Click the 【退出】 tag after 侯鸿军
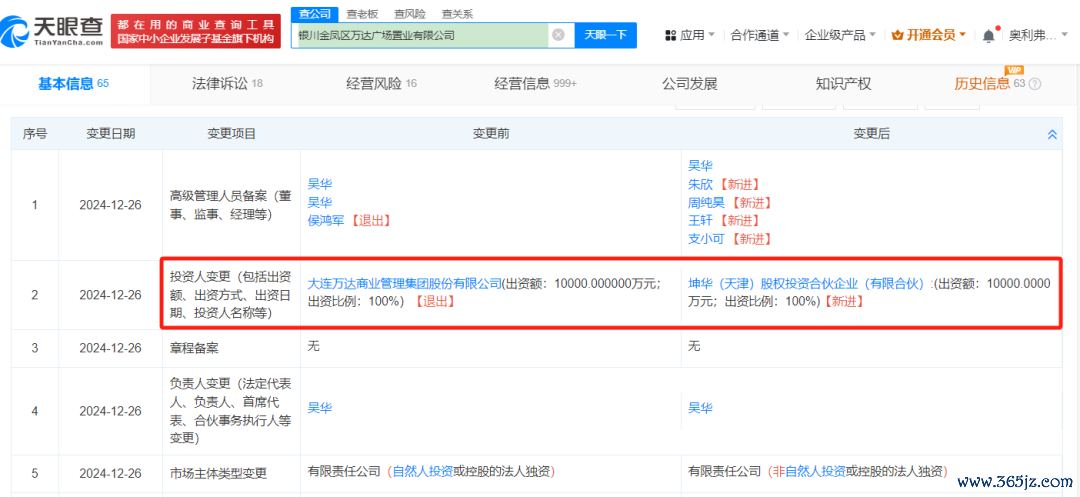This screenshot has width=1080, height=497. (x=369, y=220)
